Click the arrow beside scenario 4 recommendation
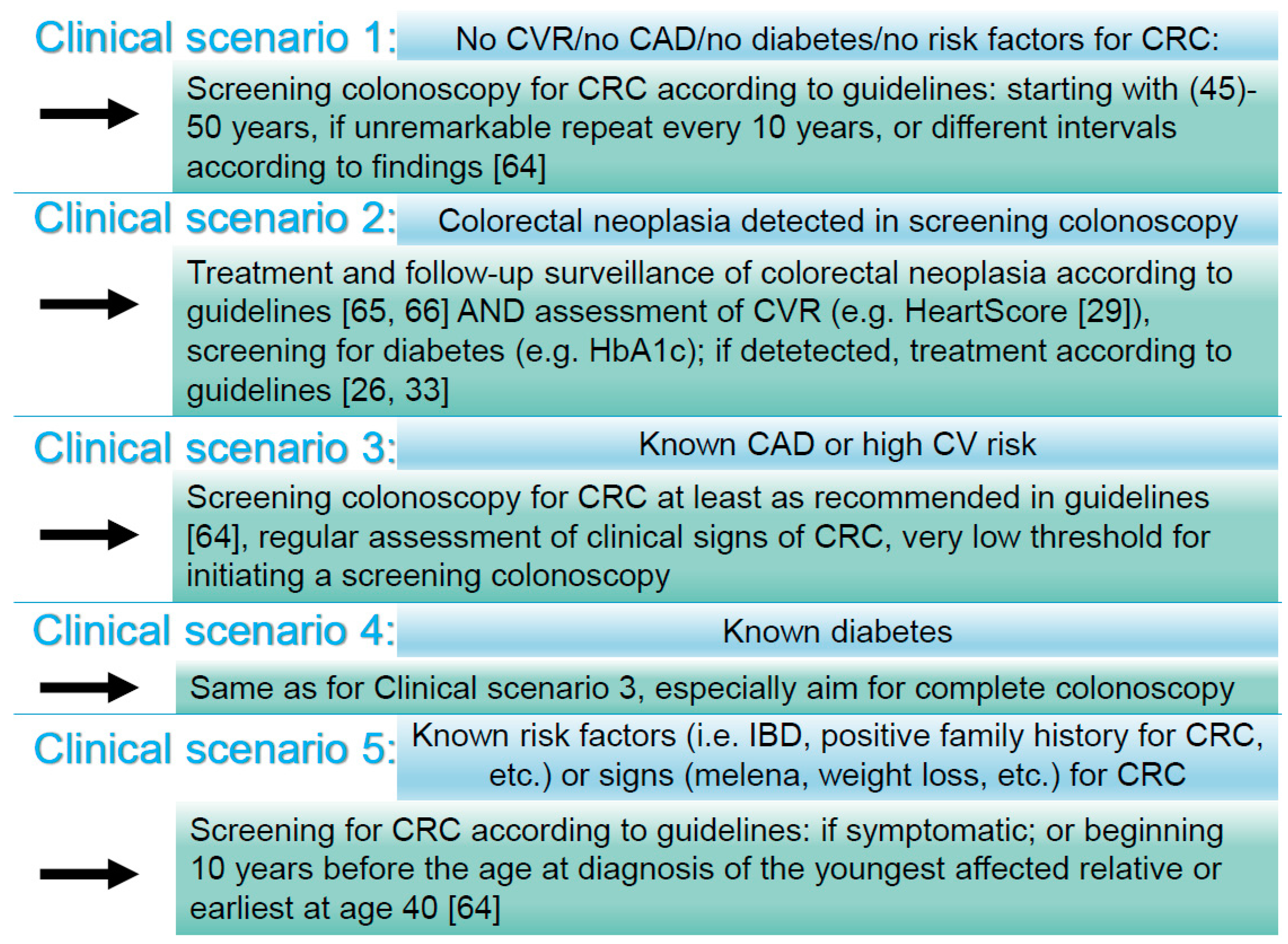 point(89,687)
